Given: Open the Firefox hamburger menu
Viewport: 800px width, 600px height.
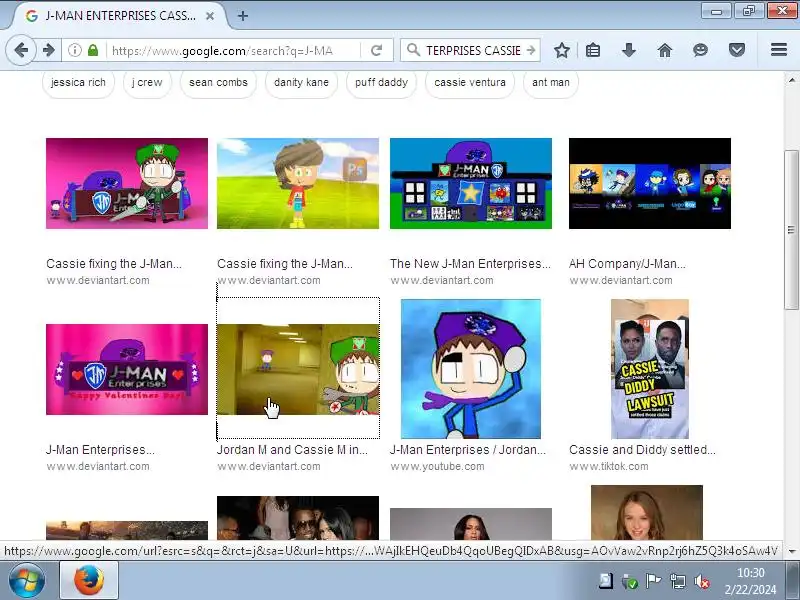Looking at the screenshot, I should (779, 50).
